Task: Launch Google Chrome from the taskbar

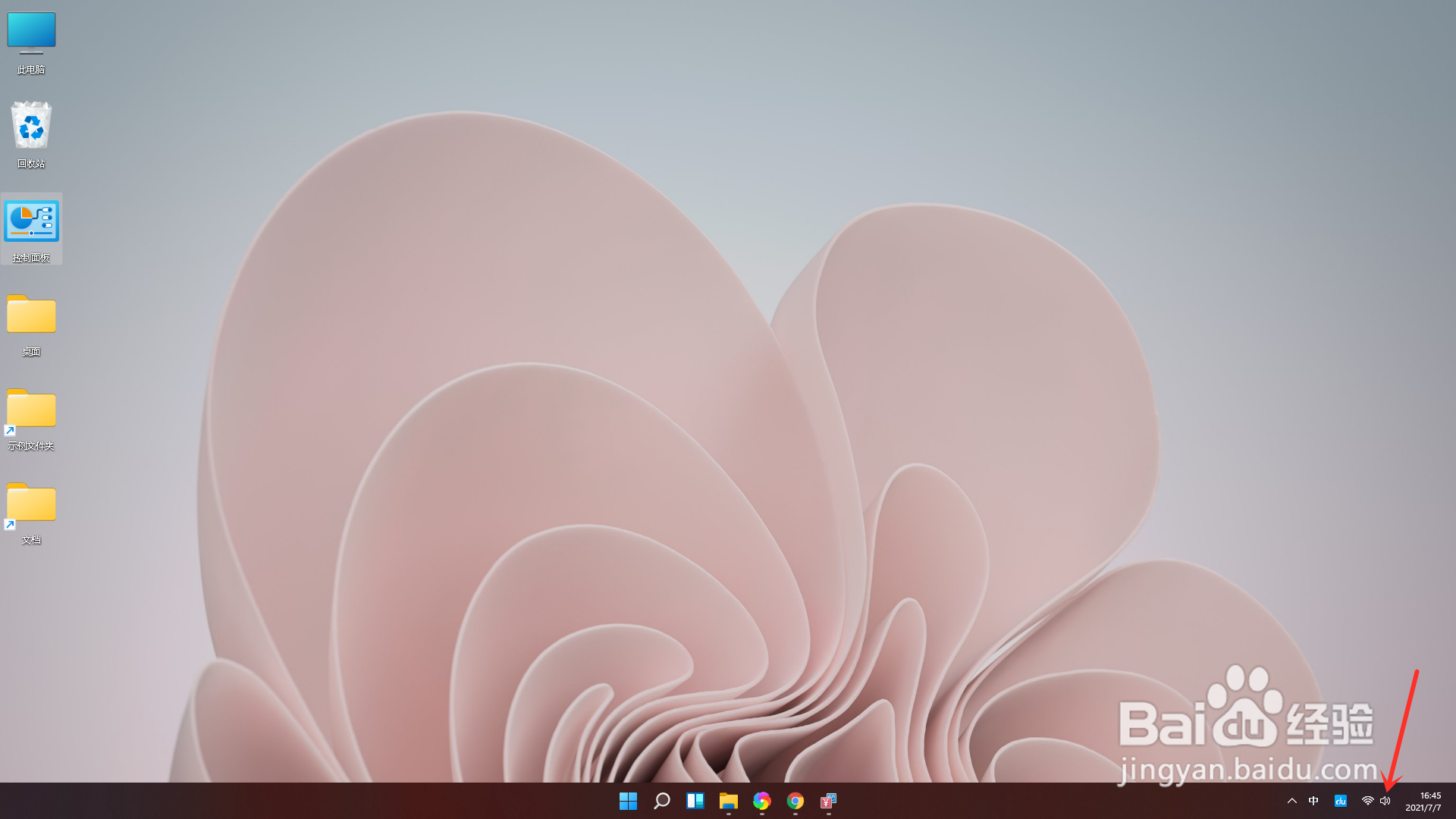Action: tap(795, 801)
